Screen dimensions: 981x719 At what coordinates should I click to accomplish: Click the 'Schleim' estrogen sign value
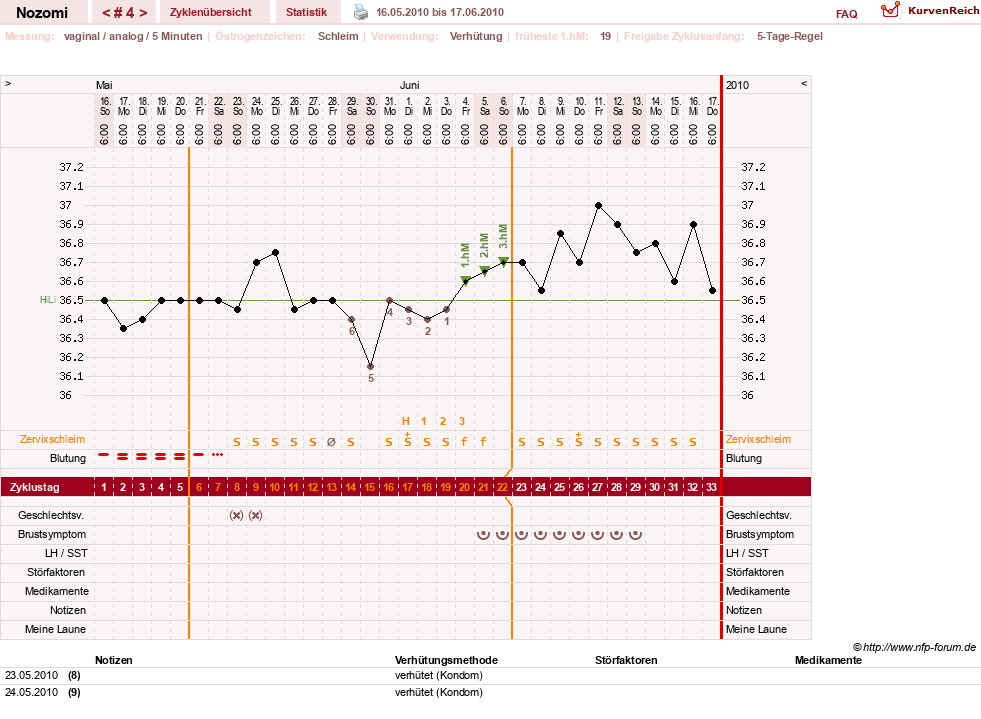point(338,36)
